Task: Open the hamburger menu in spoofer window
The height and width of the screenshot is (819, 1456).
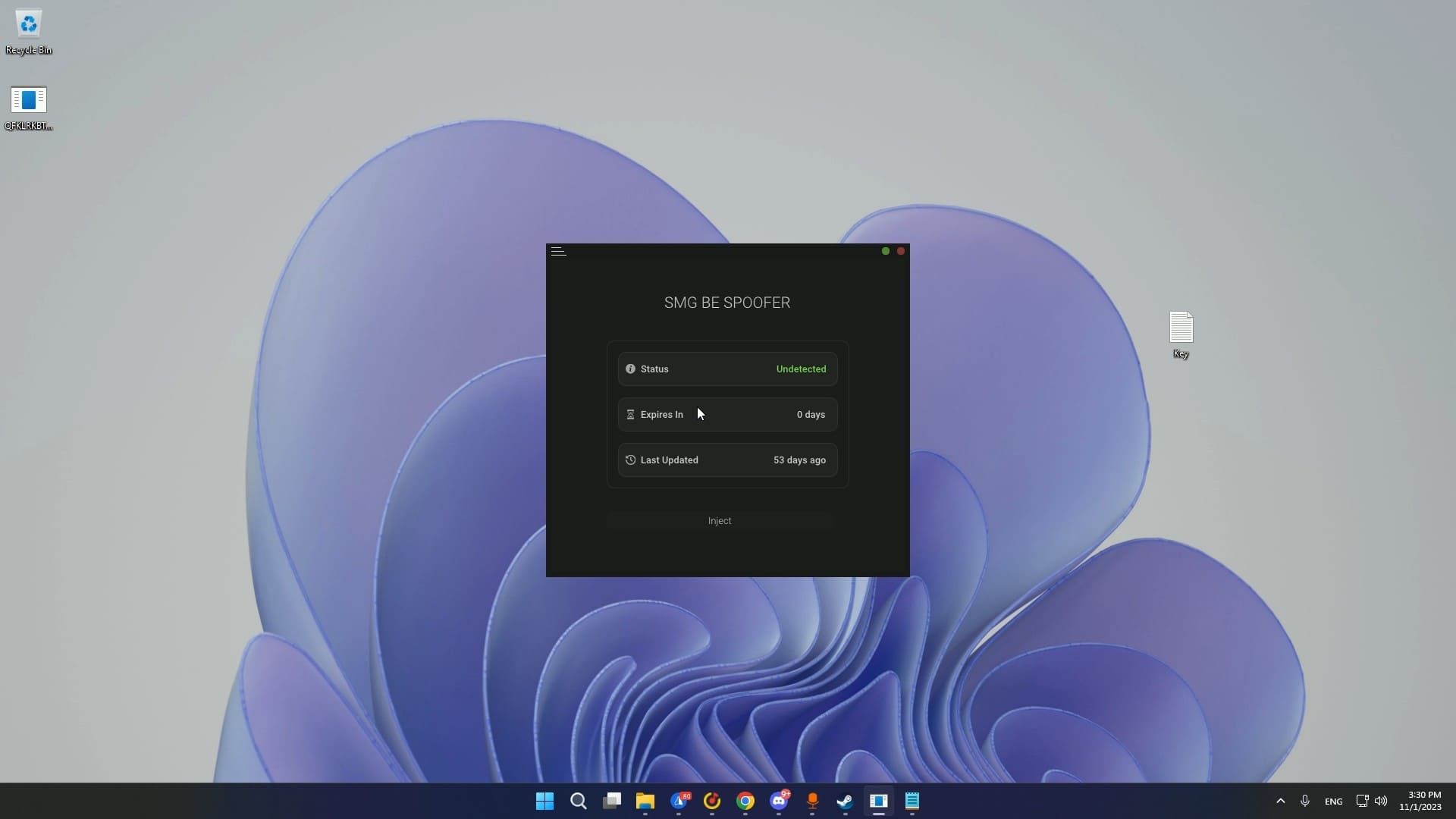Action: tap(558, 251)
